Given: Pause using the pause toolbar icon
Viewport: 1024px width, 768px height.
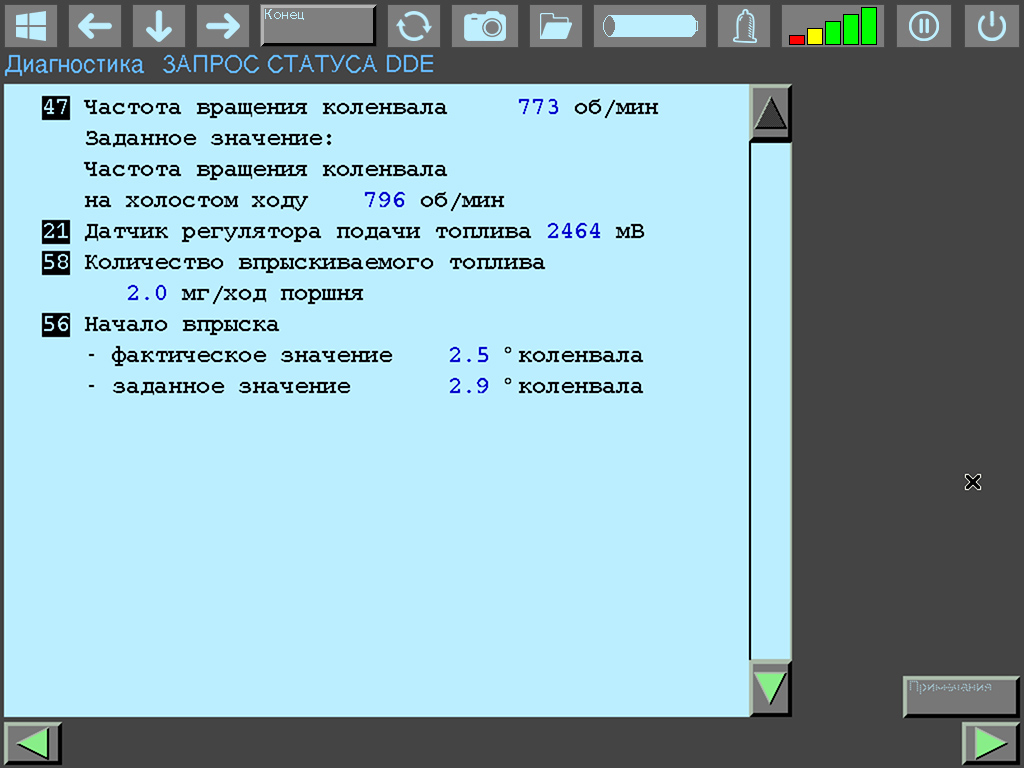Looking at the screenshot, I should [x=923, y=26].
